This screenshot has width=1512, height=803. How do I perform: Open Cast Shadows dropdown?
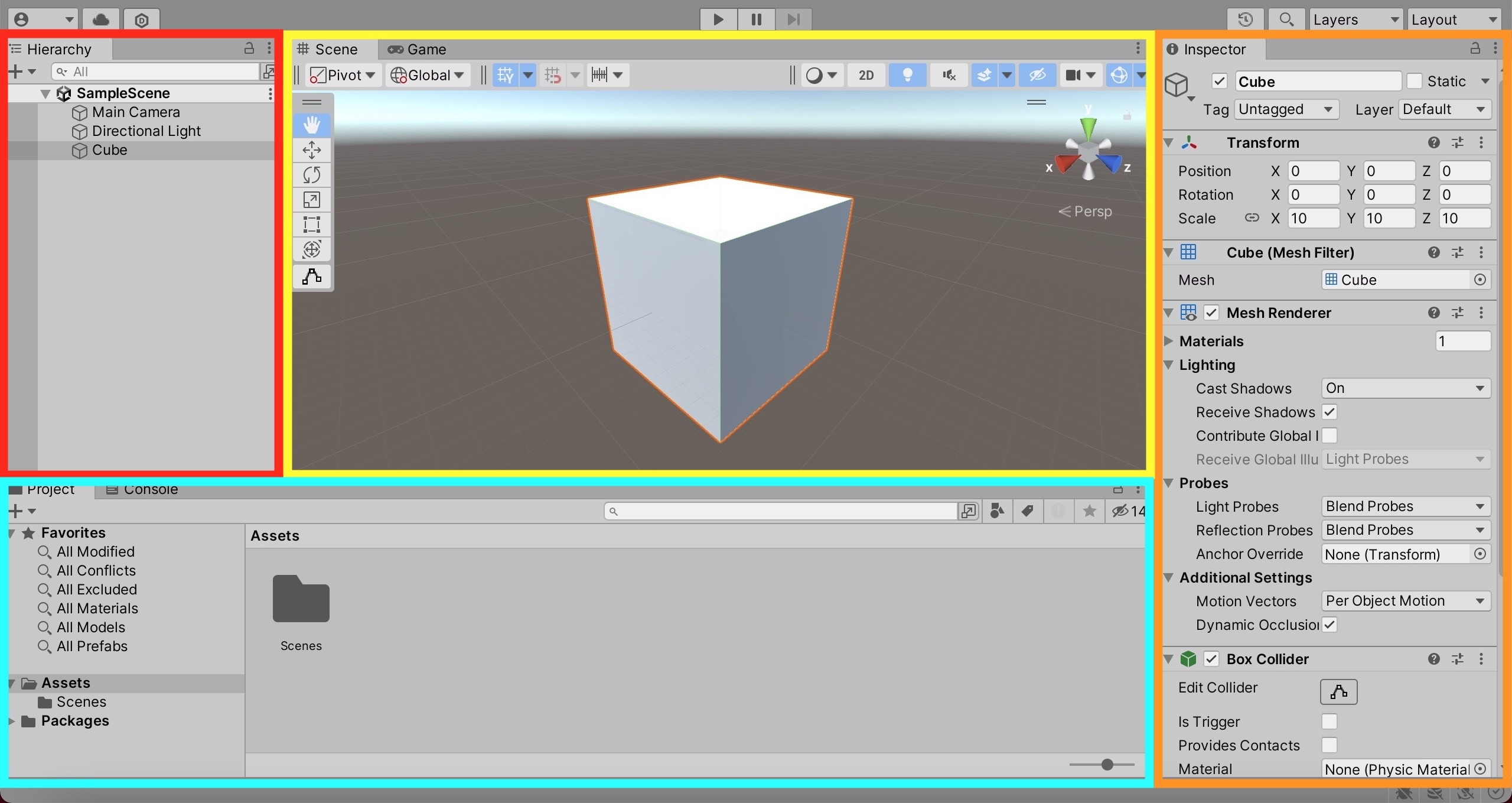click(x=1404, y=387)
